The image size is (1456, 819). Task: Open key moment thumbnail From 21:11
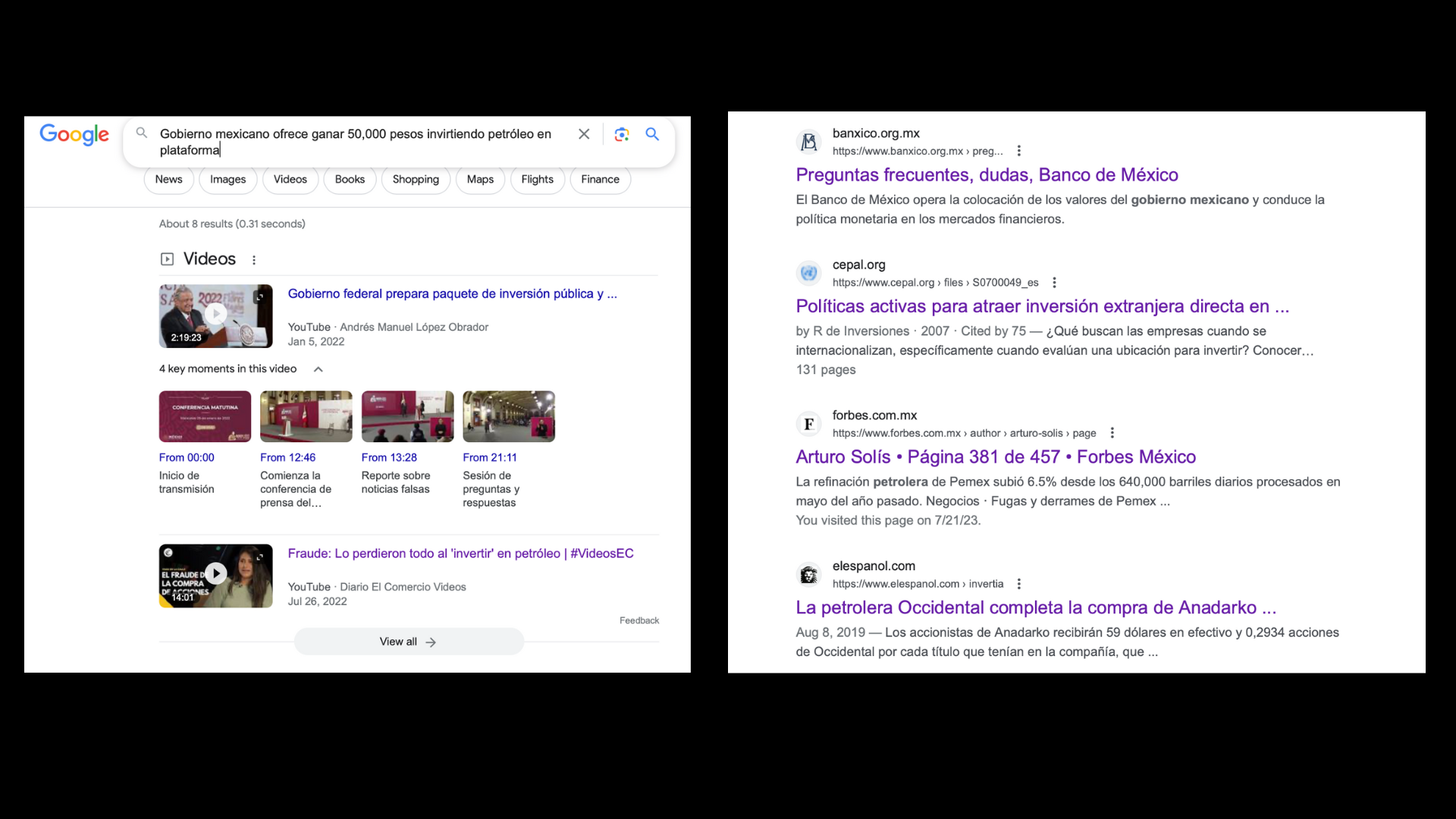point(509,416)
